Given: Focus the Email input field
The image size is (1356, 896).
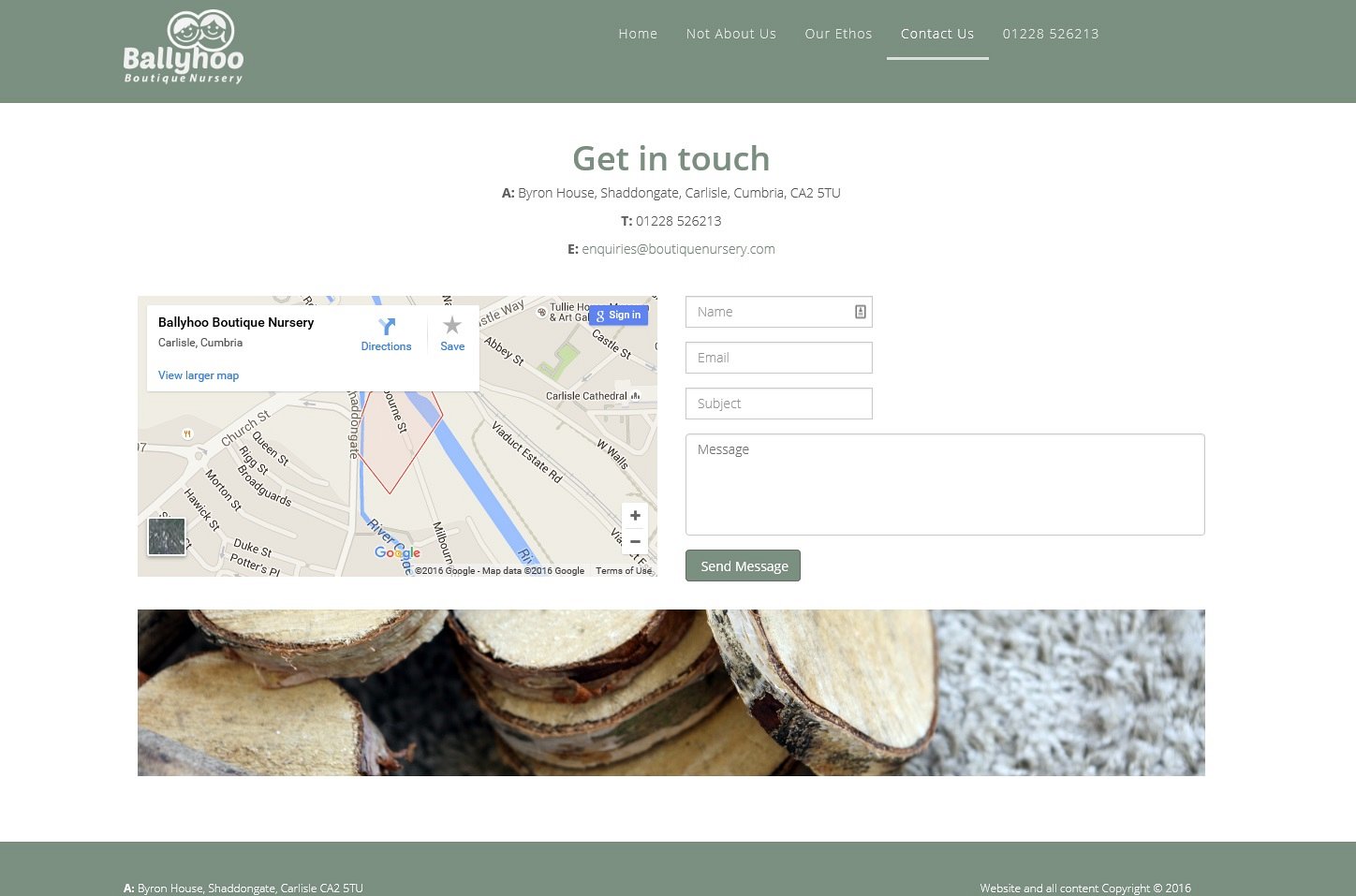Looking at the screenshot, I should point(778,358).
